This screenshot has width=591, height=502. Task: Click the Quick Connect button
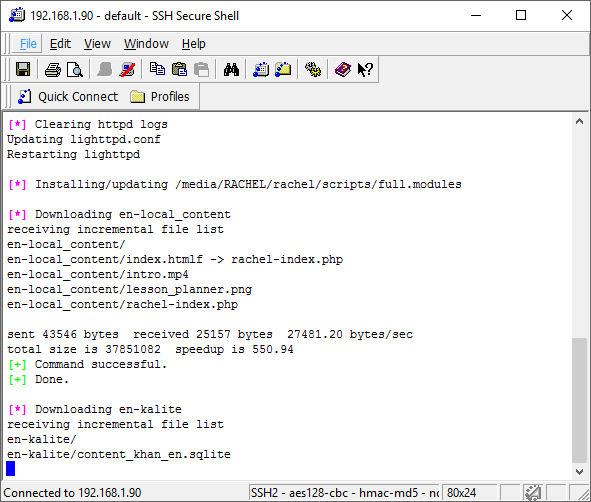pos(68,97)
